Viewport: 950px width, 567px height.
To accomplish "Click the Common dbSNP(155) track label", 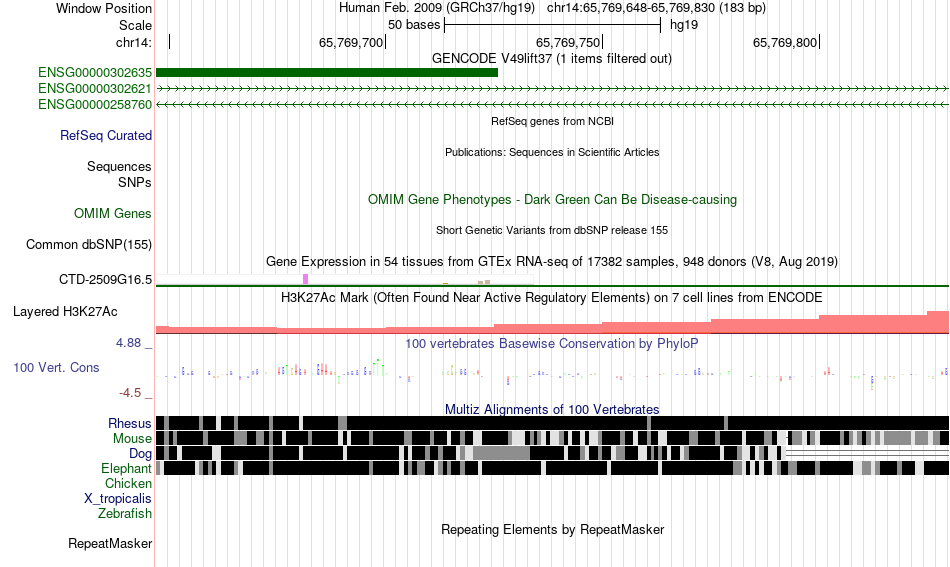I will tap(89, 245).
